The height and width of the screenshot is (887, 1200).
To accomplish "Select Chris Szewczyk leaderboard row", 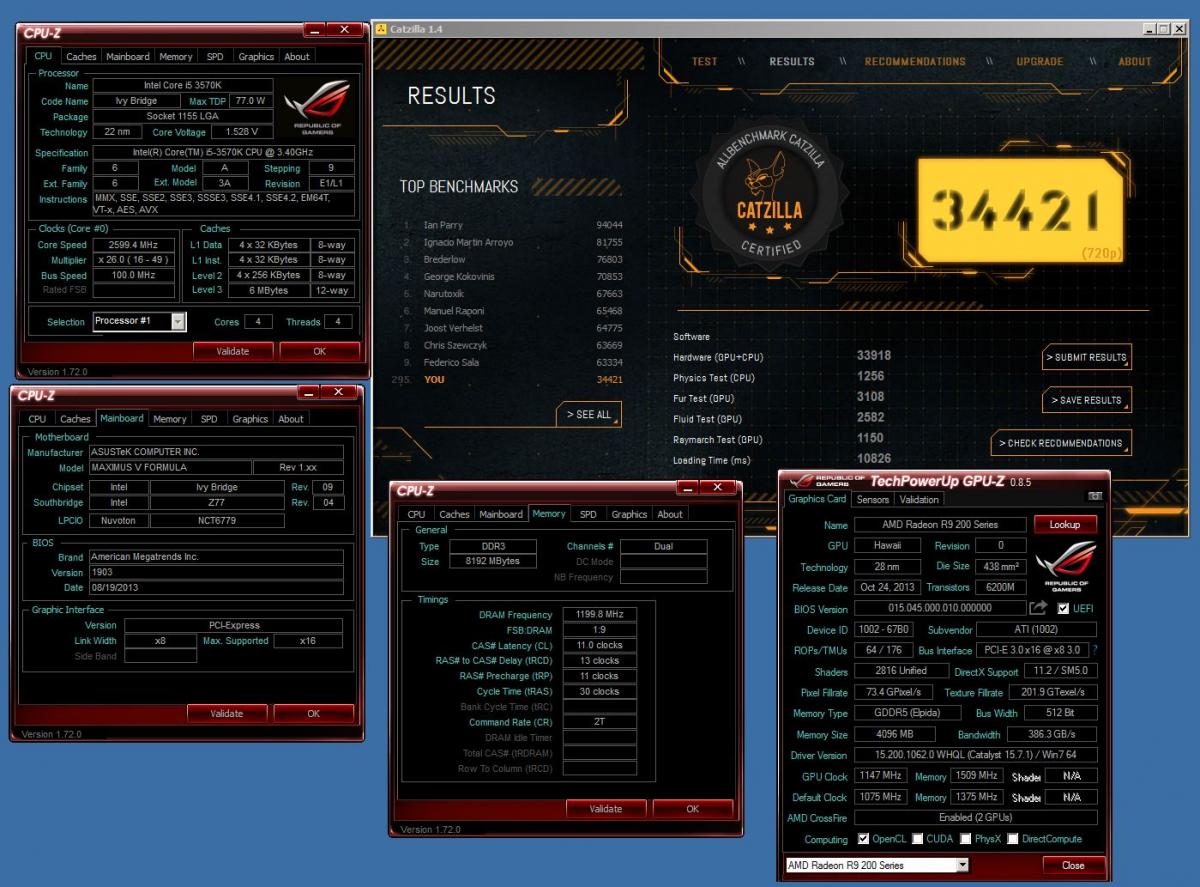I will 512,345.
